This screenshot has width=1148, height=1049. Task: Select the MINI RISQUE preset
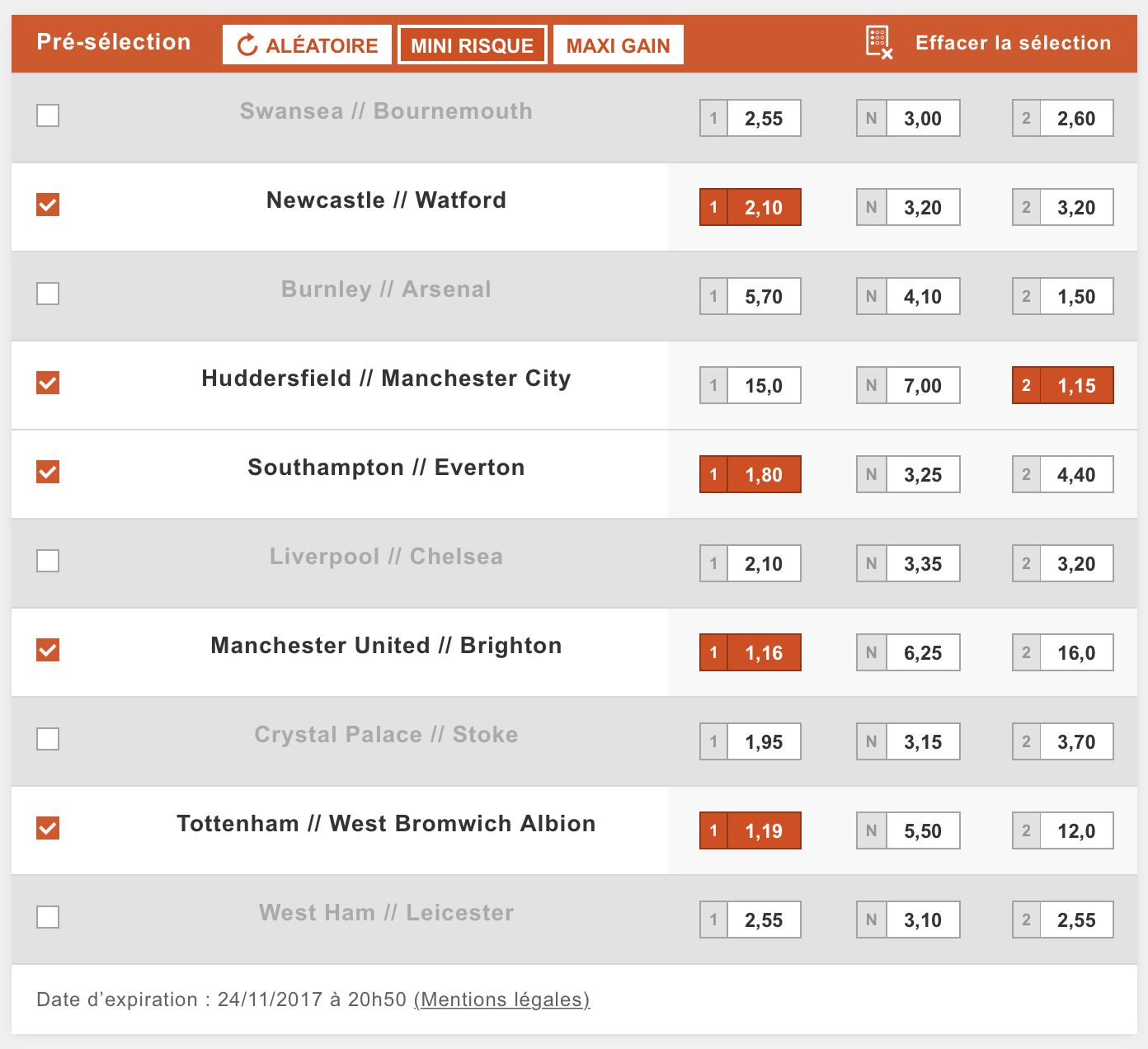472,45
